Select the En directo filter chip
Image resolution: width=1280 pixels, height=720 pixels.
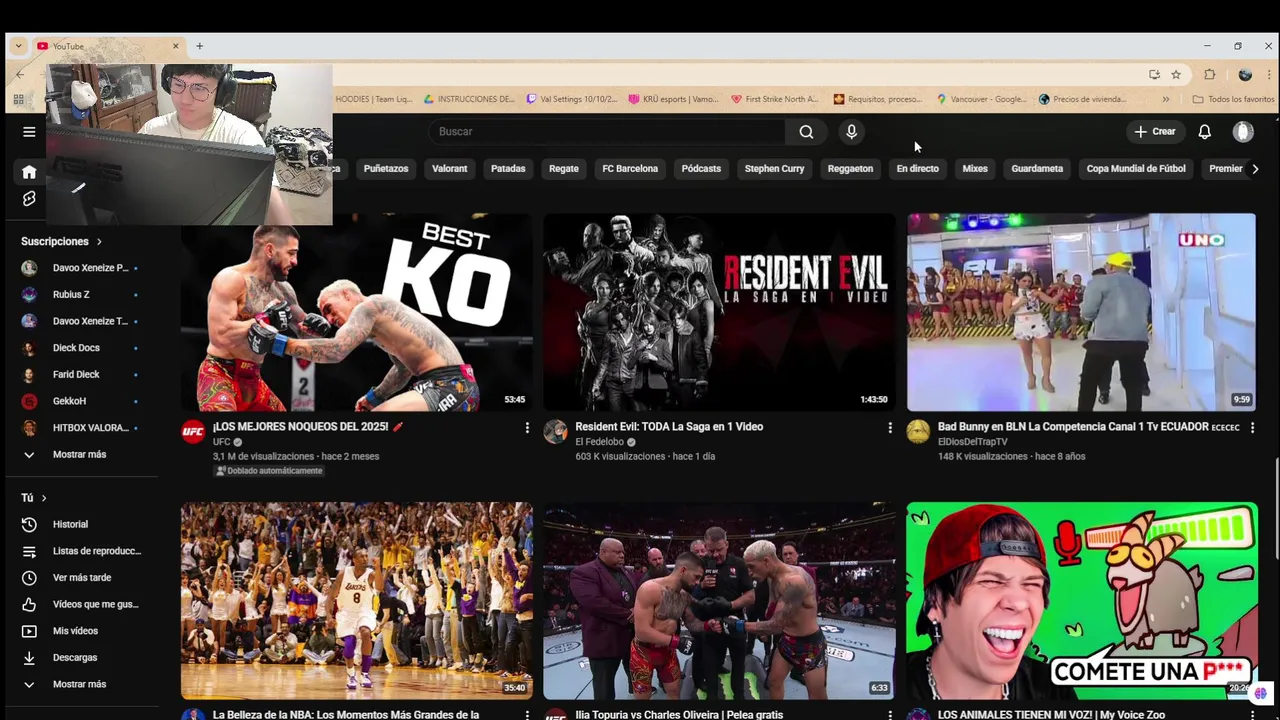tap(917, 169)
